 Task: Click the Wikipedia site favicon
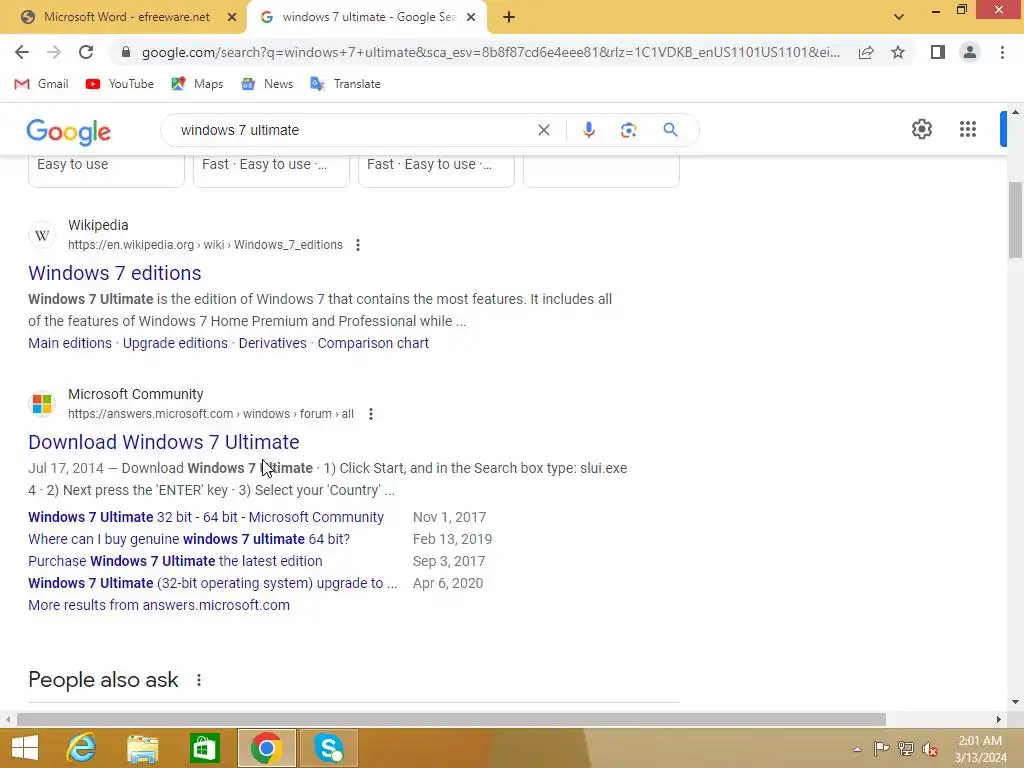[42, 235]
